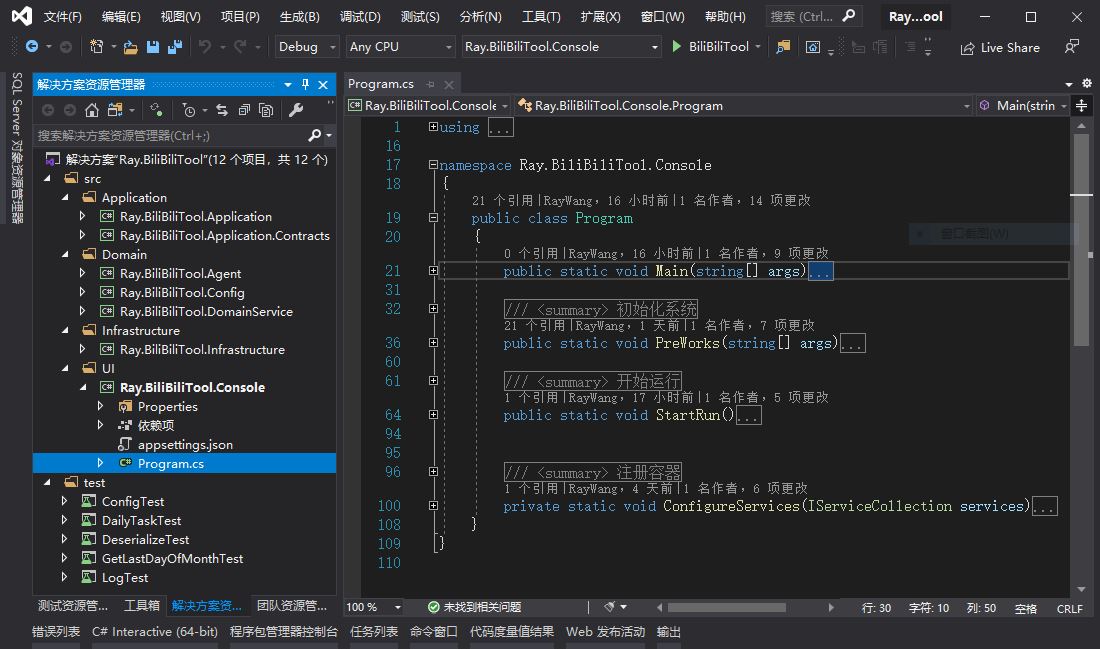
Task: Select Ray.BiliBiliTool.Infrastructure project
Action: click(x=202, y=349)
